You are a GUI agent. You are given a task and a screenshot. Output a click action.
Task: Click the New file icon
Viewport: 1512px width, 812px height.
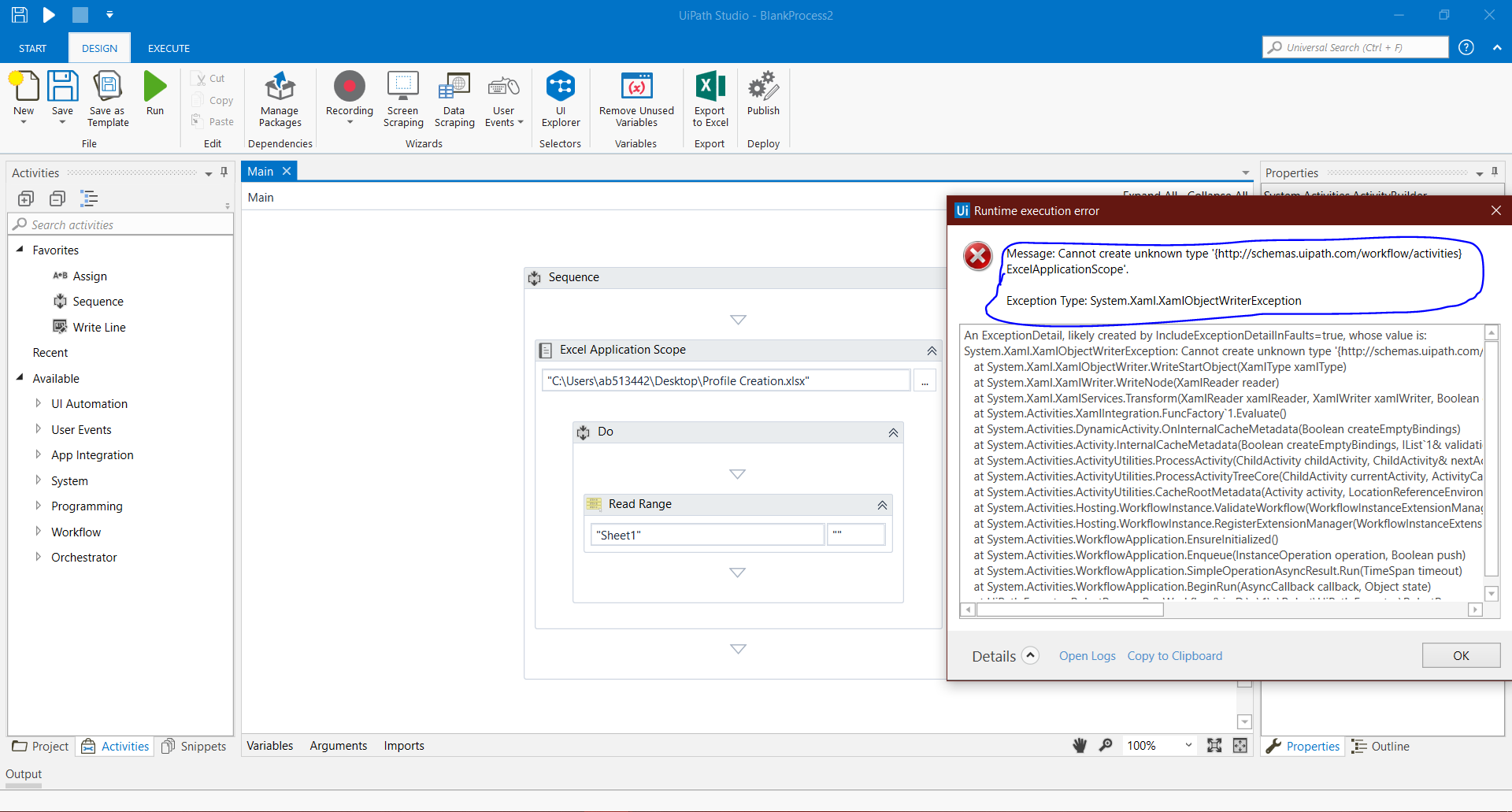pos(24,87)
